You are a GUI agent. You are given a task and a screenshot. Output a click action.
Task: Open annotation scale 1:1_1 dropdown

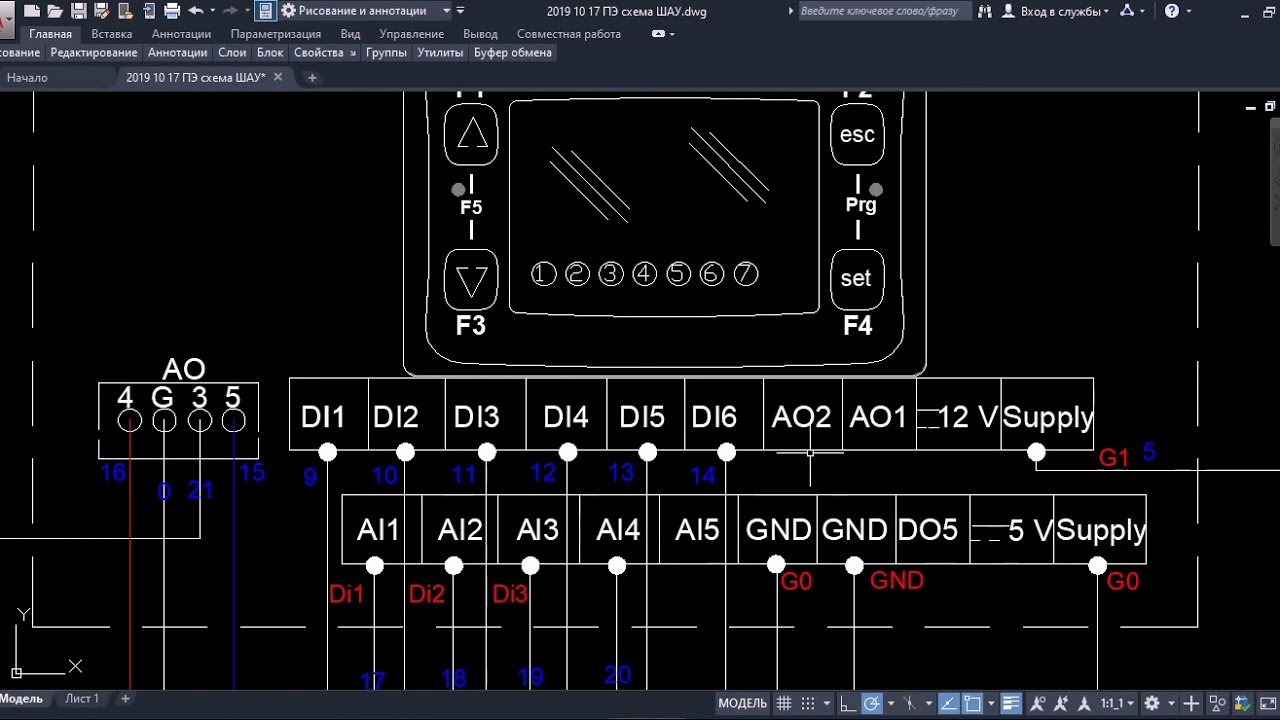click(1117, 703)
